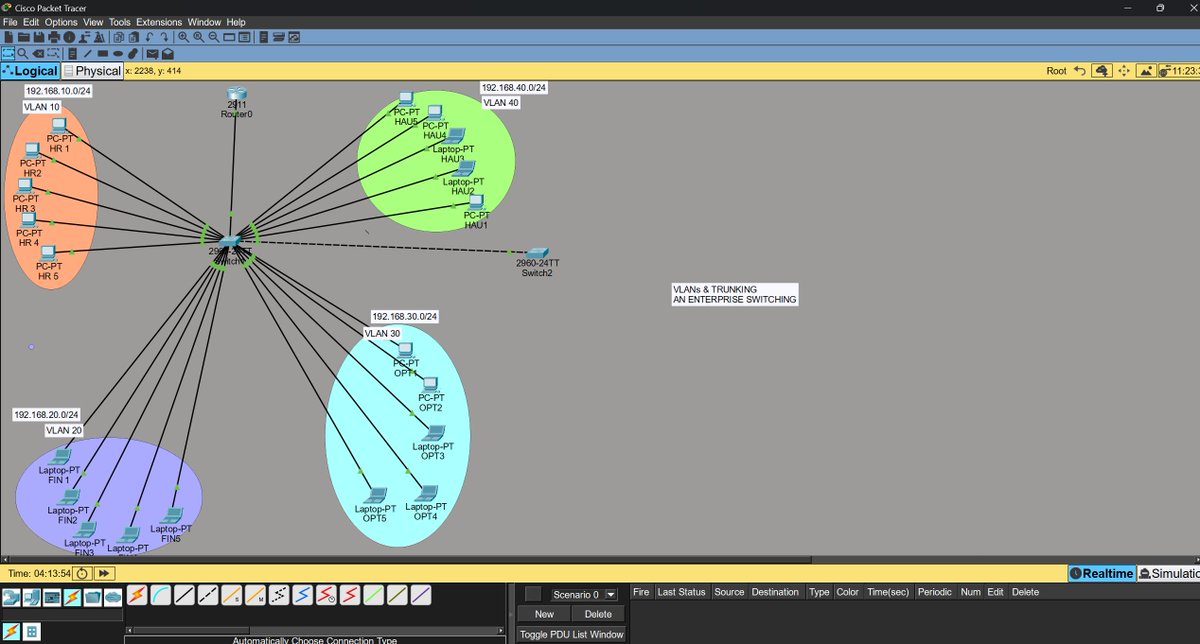Click the Paste icon in toolbar

click(134, 37)
